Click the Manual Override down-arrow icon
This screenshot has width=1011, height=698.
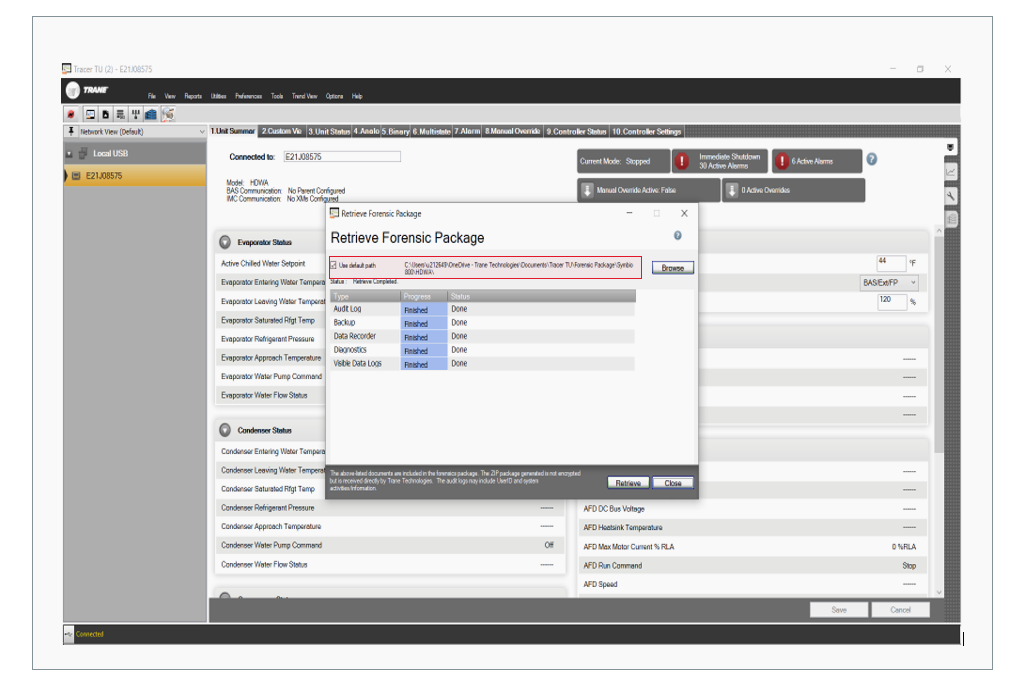(x=587, y=190)
